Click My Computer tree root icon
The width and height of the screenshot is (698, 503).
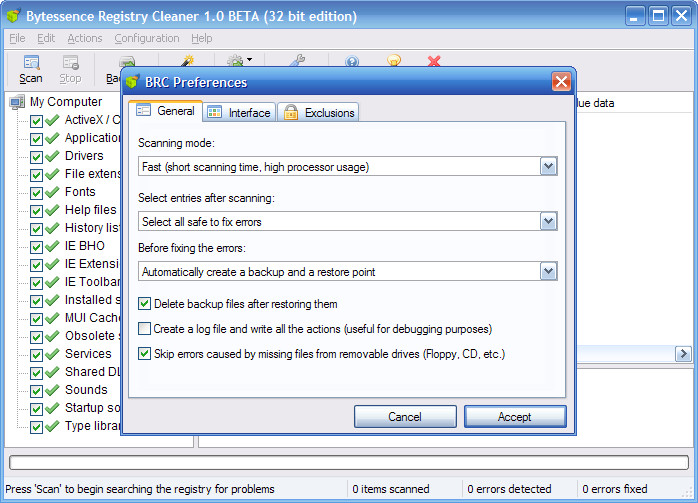pyautogui.click(x=17, y=102)
